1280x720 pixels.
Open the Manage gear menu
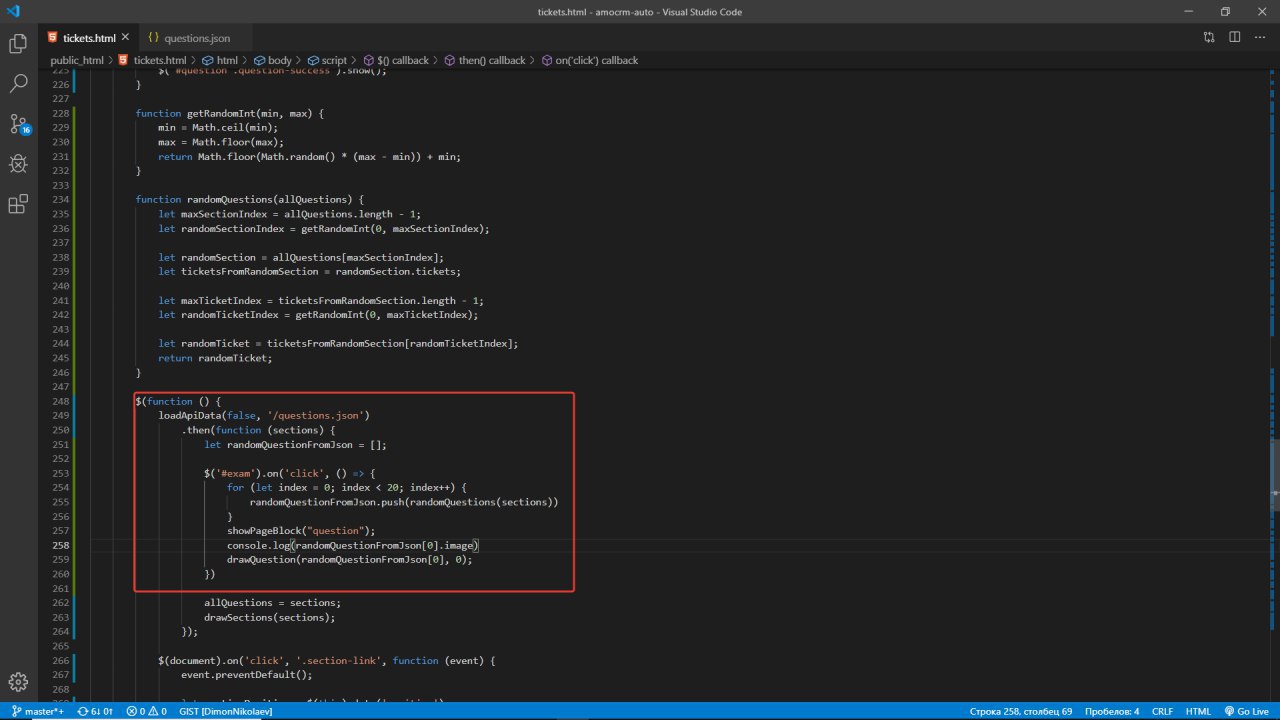(x=18, y=682)
